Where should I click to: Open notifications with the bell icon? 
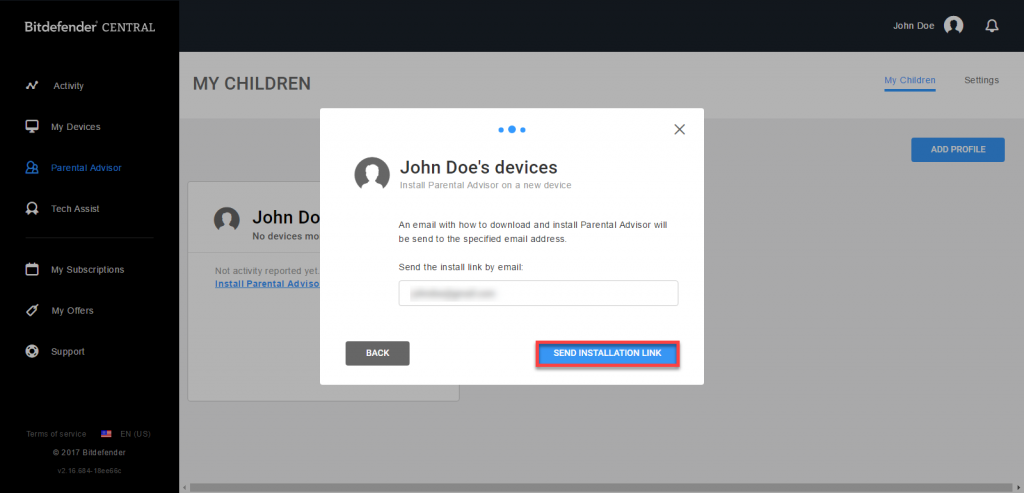[992, 26]
